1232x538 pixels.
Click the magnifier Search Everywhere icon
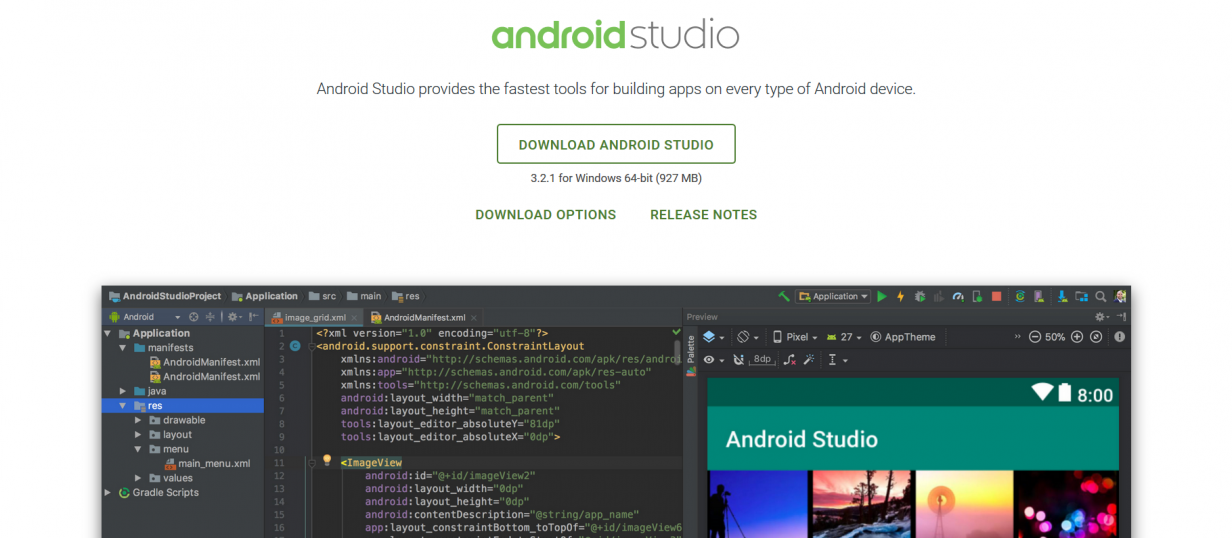point(1101,297)
